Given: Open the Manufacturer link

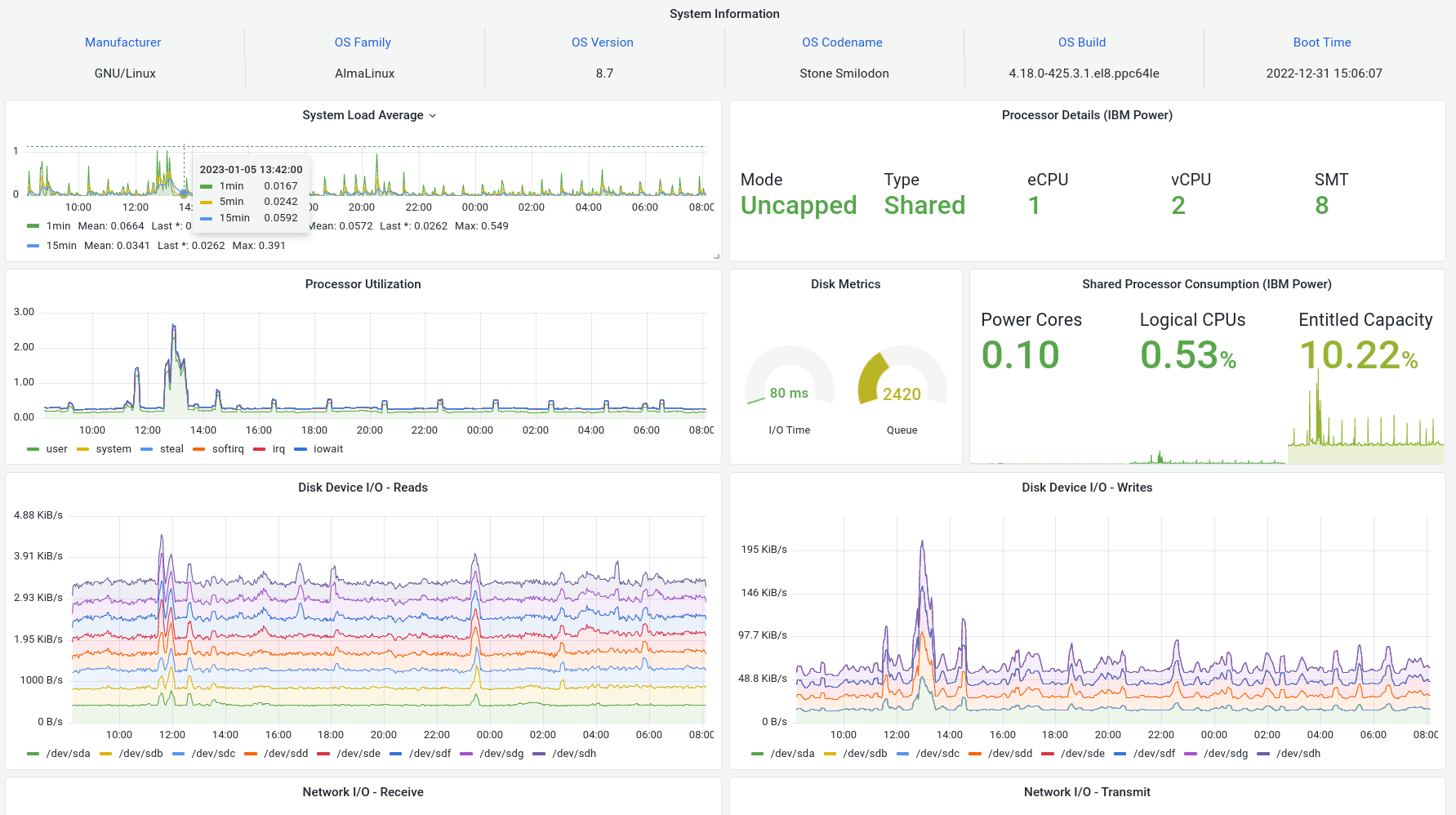Looking at the screenshot, I should click(123, 42).
